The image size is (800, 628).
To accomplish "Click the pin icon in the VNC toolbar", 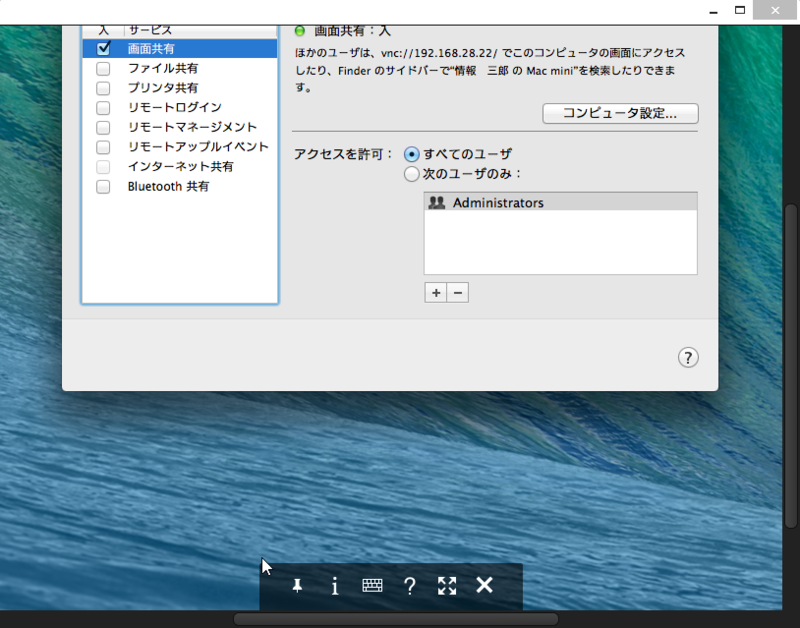I will [297, 587].
